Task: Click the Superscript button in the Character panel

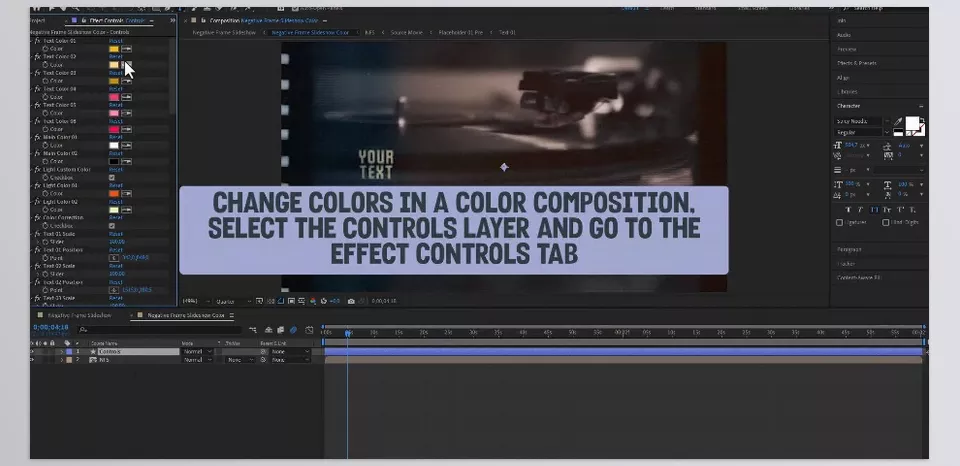Action: coord(901,209)
